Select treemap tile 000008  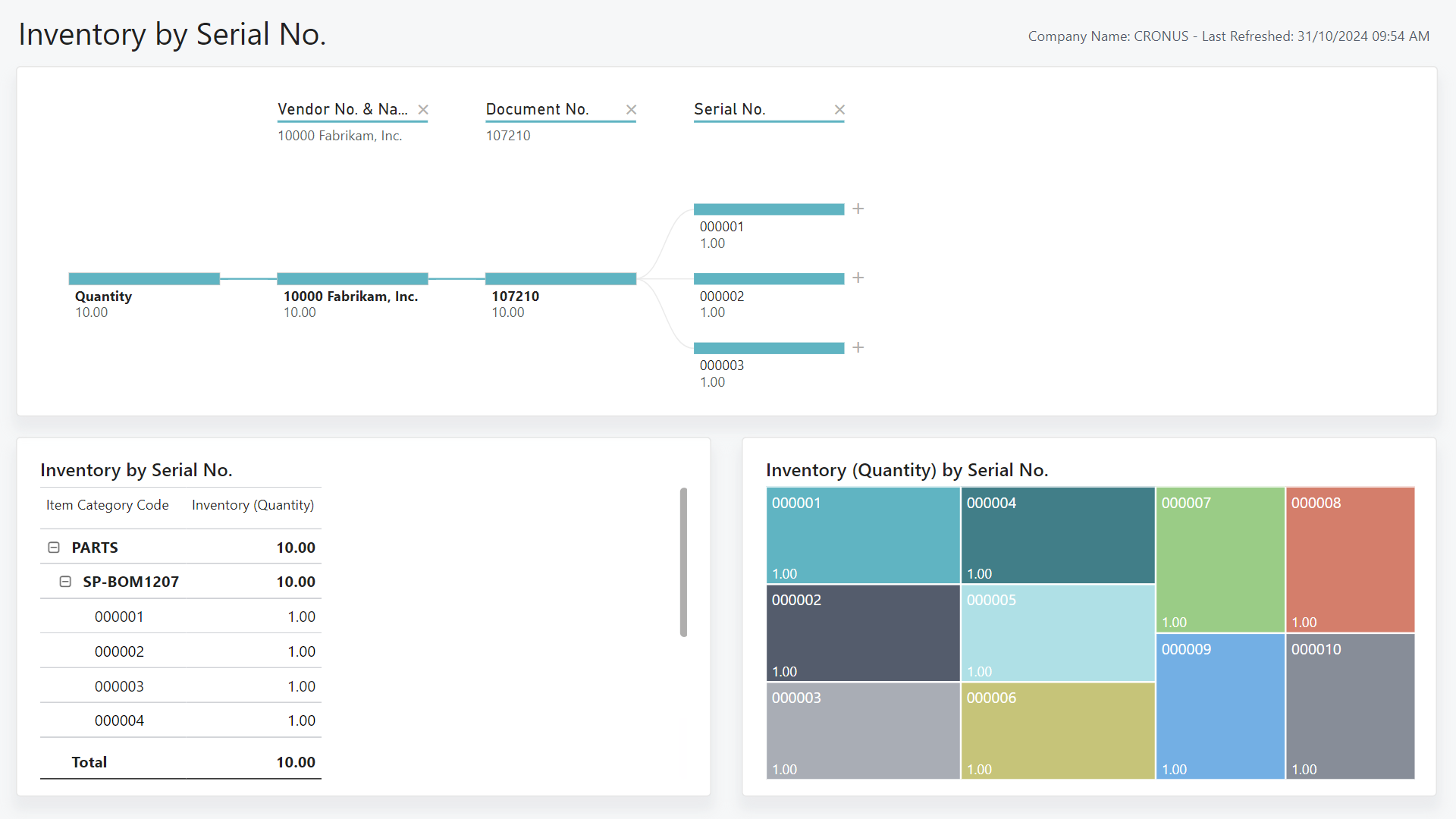pos(1350,559)
